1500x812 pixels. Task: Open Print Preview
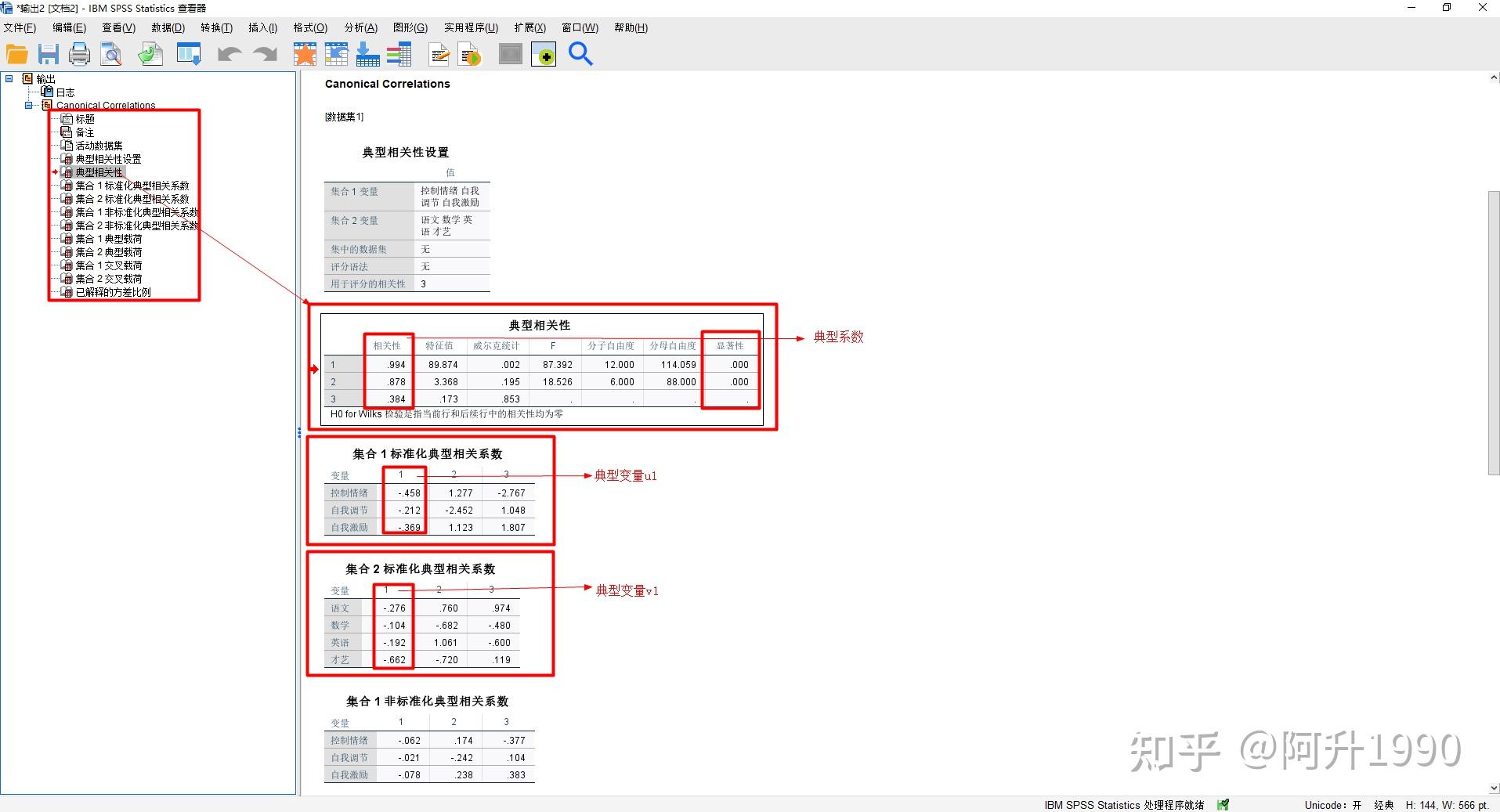pyautogui.click(x=111, y=54)
